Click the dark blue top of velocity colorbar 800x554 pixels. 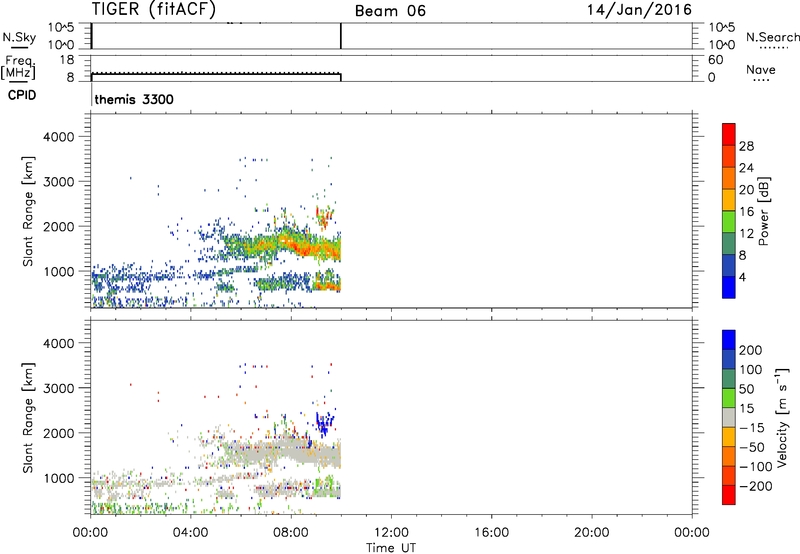pos(729,340)
